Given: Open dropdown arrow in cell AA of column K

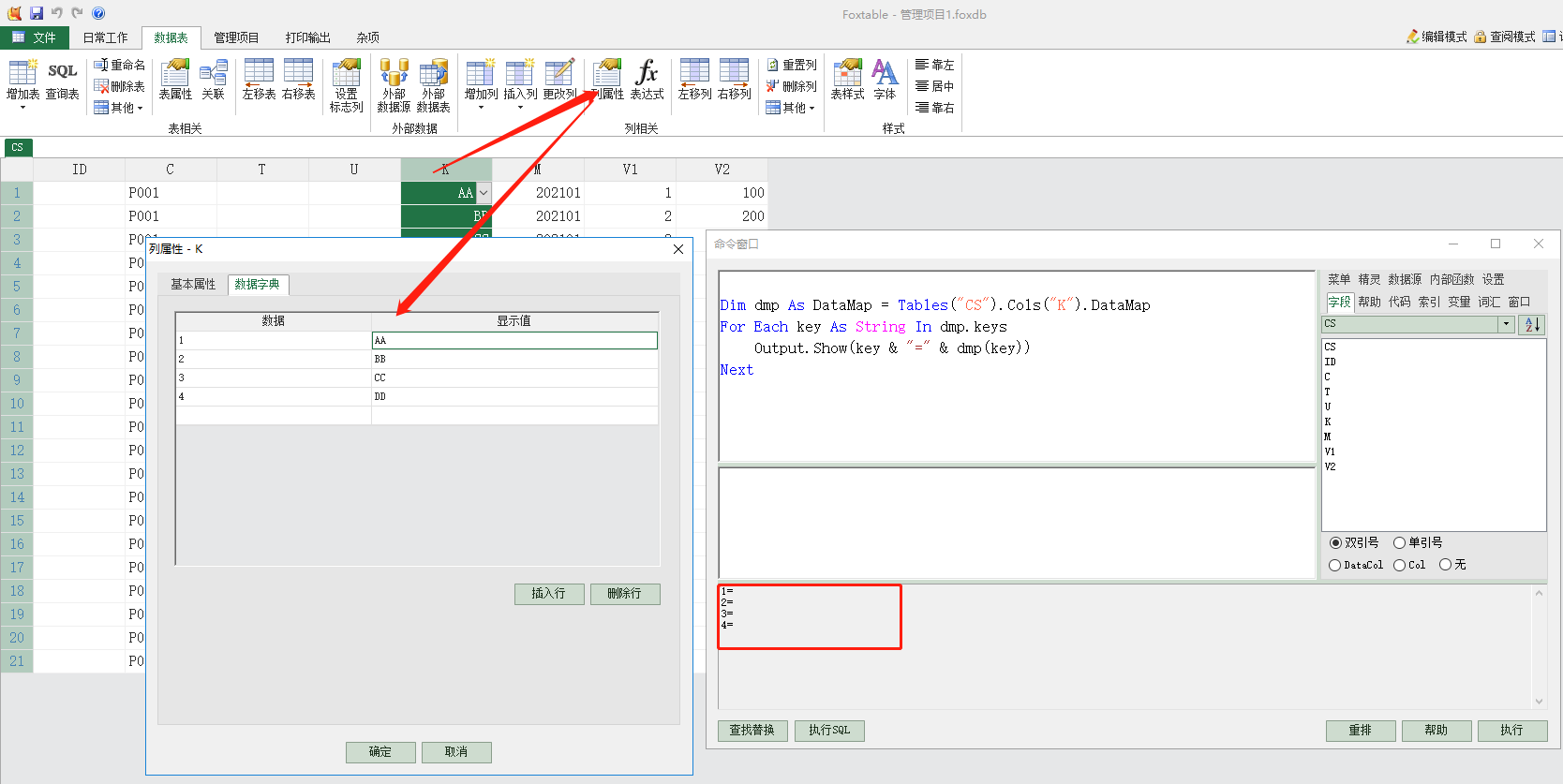Looking at the screenshot, I should coord(484,193).
